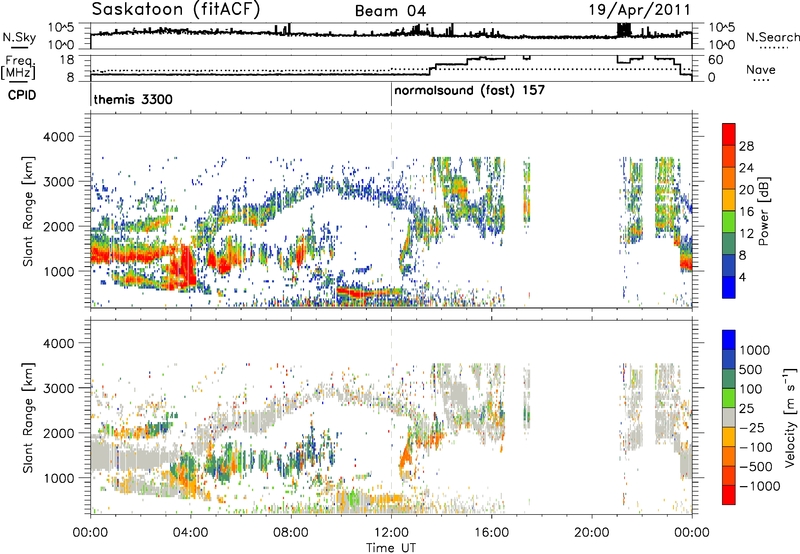
Task: Click the dashed 12:00 marker line in power panel
Action: 391,211
